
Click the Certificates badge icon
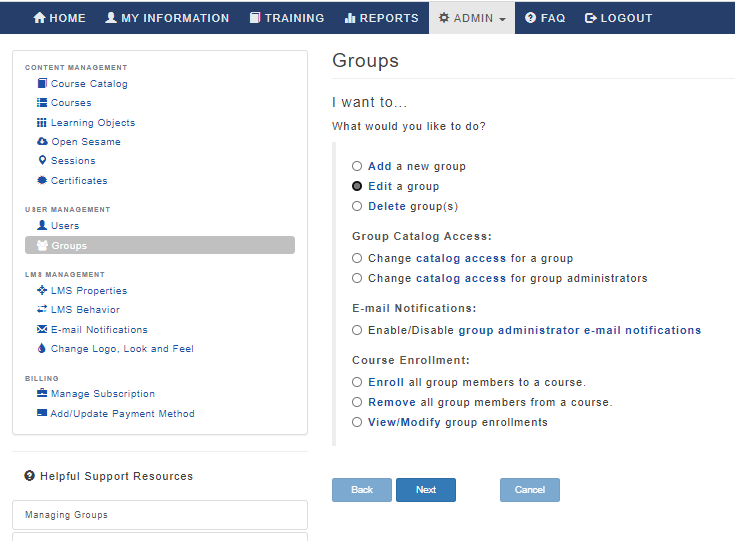pos(42,180)
